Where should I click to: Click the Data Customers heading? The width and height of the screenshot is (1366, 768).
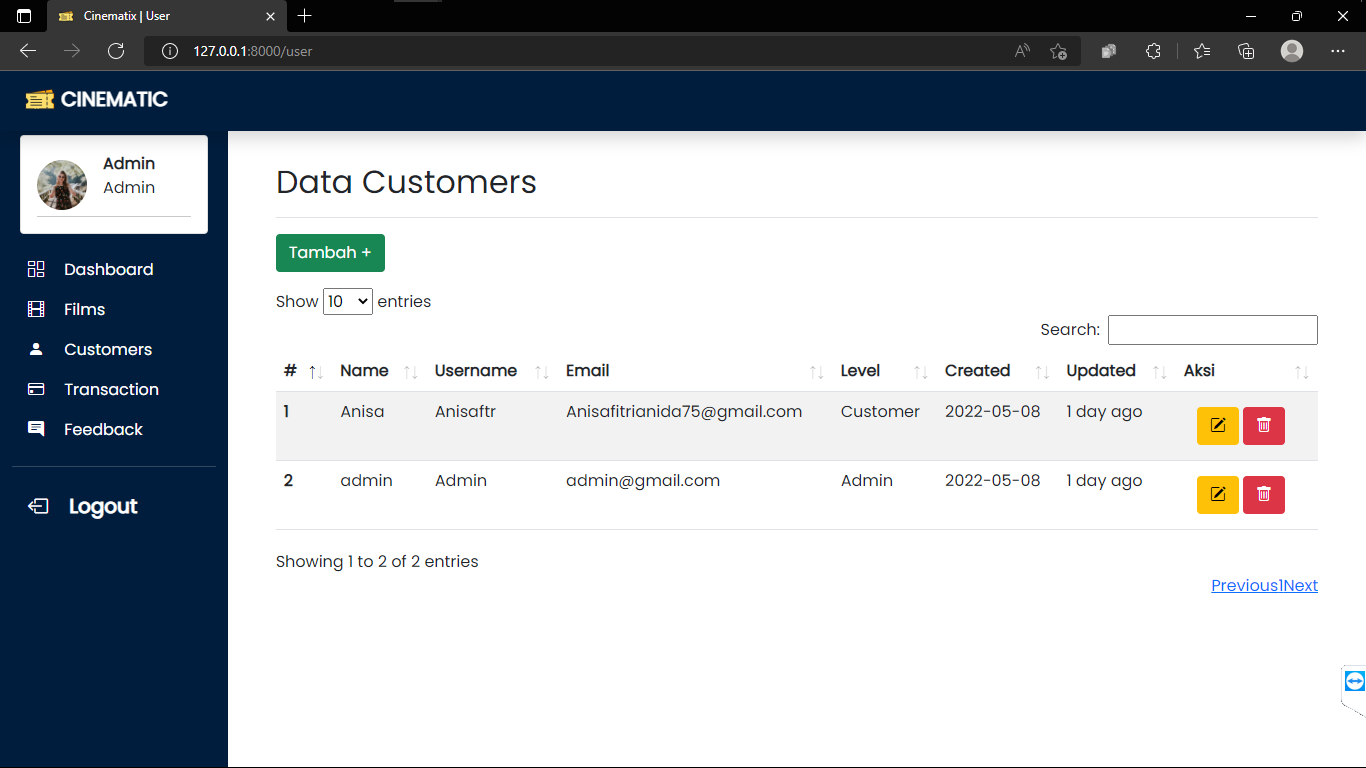406,182
